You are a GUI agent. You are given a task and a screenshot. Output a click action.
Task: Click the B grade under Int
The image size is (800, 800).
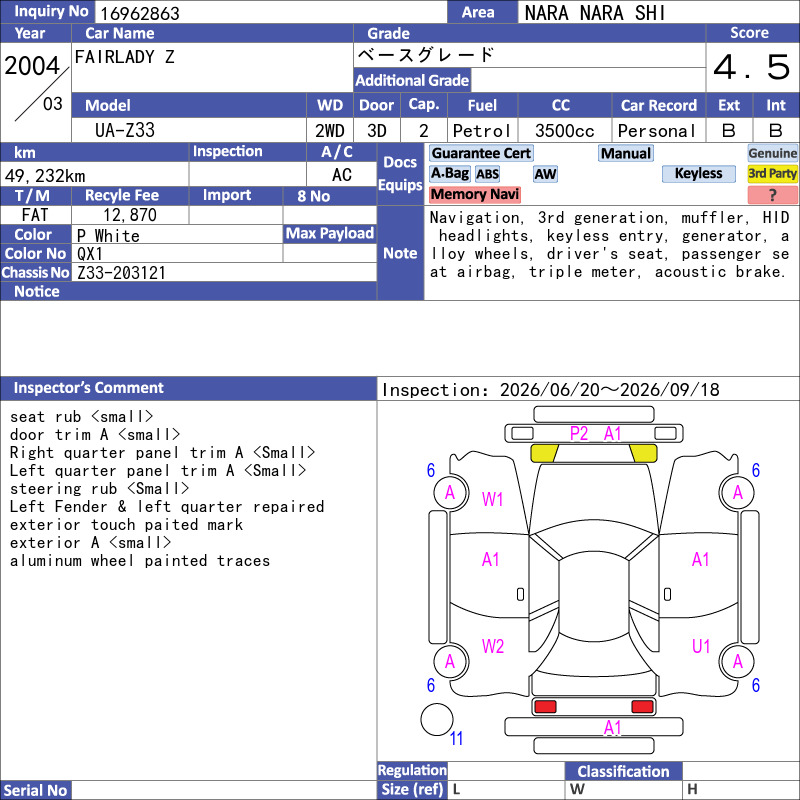[x=776, y=131]
